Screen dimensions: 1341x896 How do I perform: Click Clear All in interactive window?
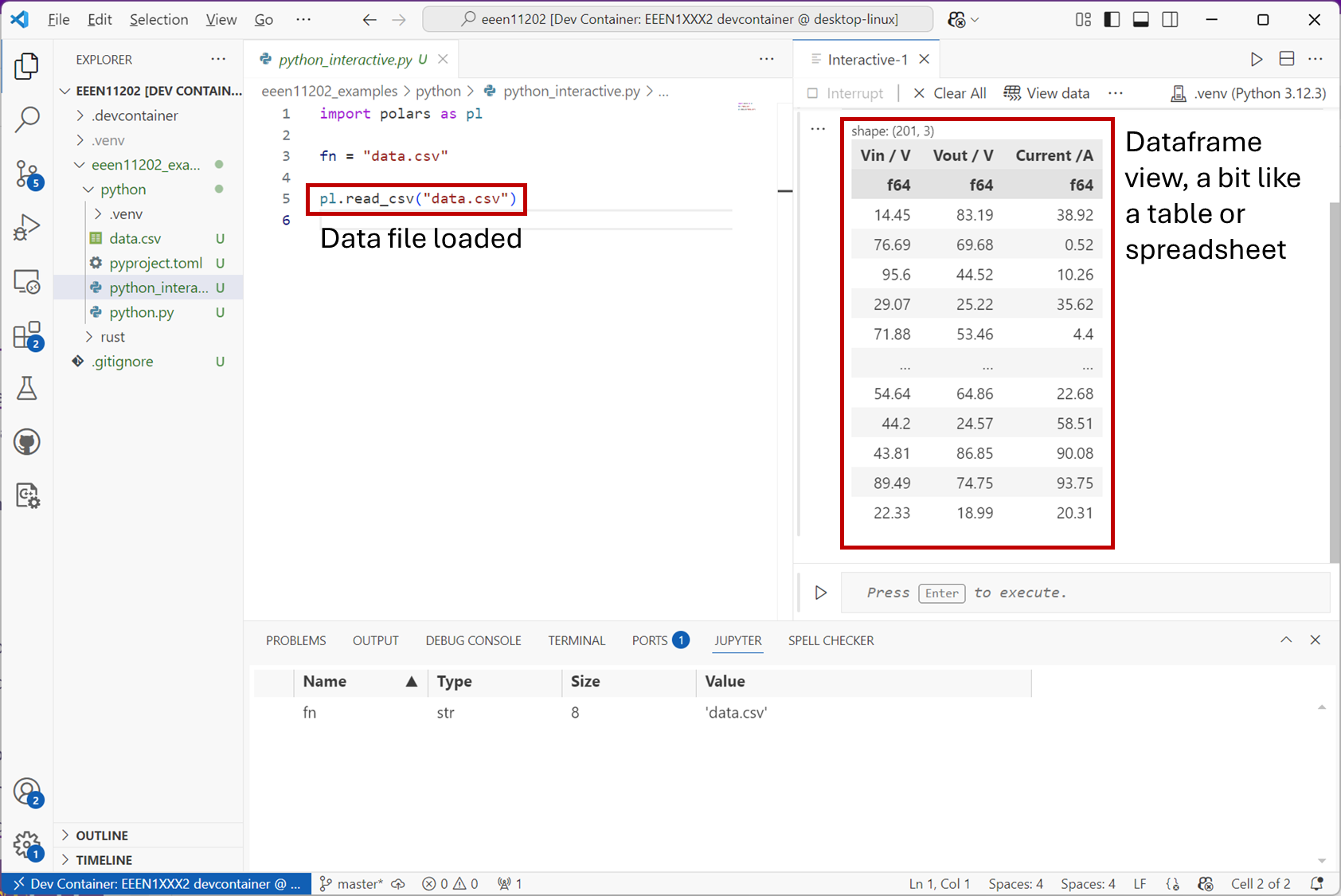coord(950,93)
